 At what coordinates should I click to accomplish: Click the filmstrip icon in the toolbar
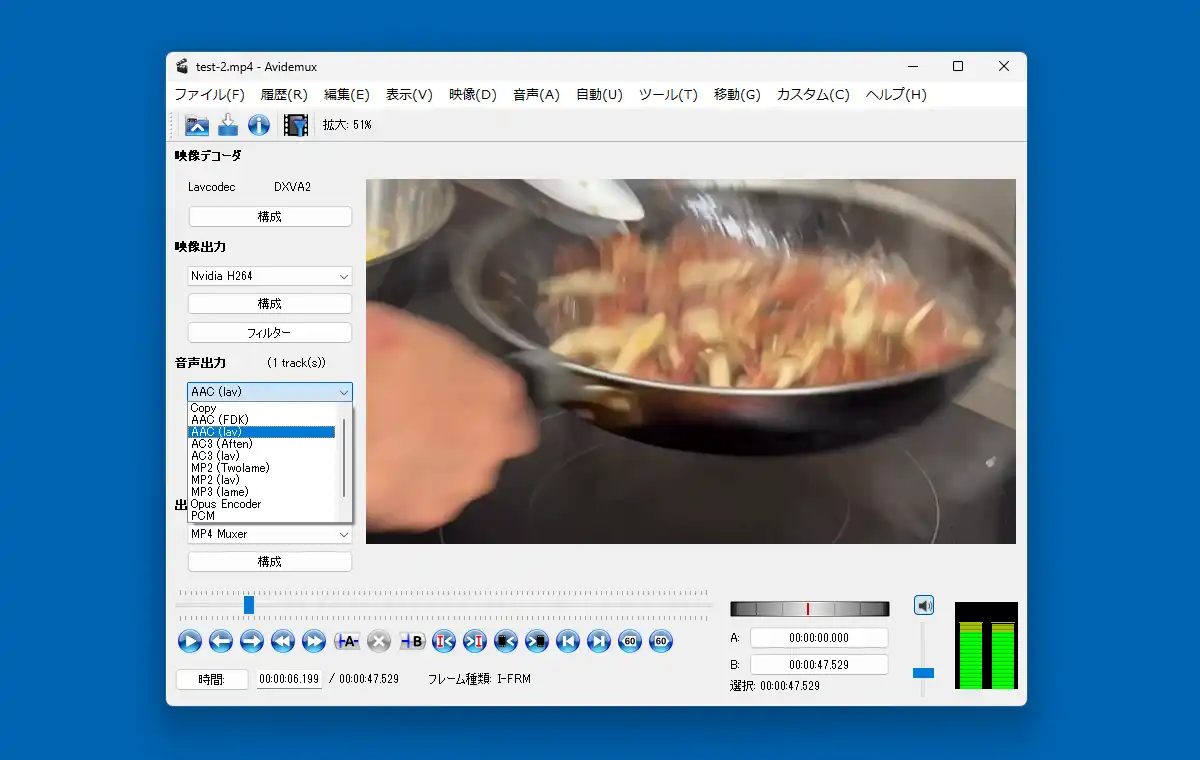click(295, 125)
